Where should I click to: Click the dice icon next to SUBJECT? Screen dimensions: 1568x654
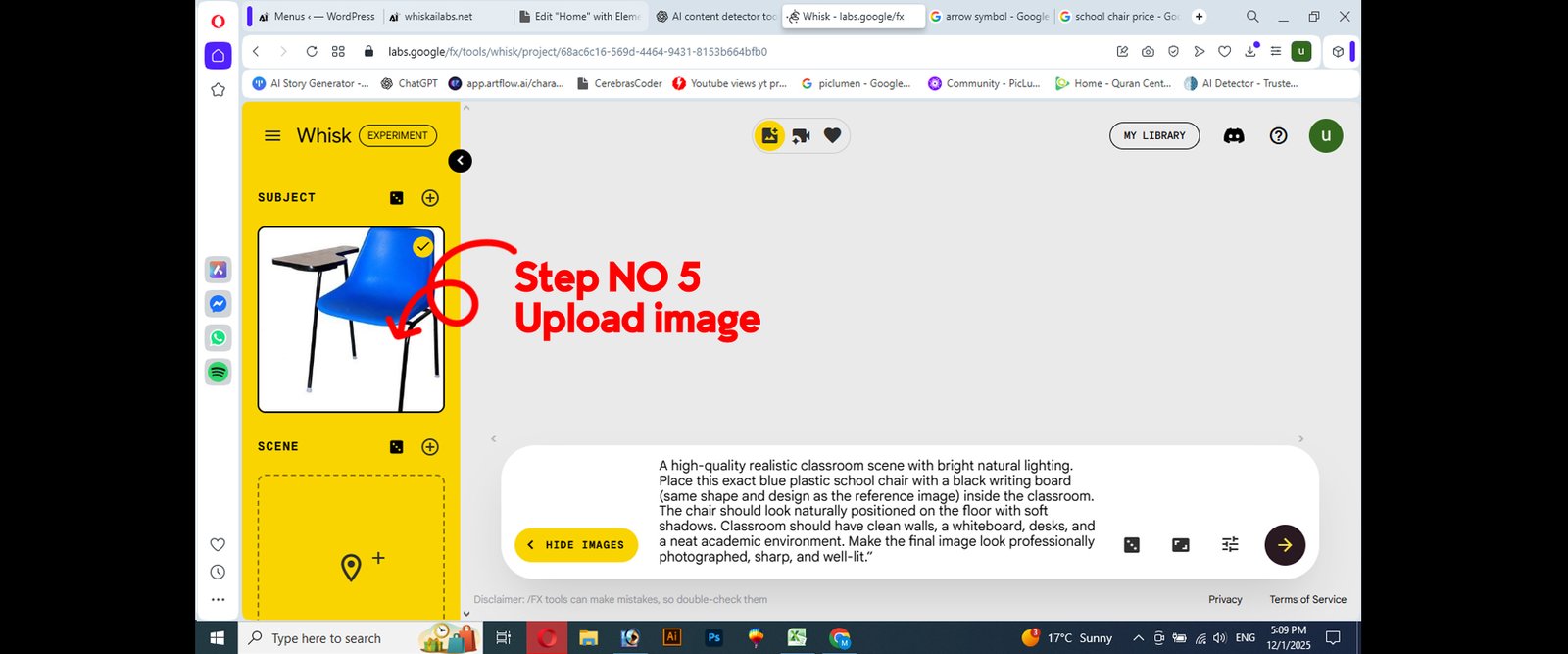[x=396, y=198]
